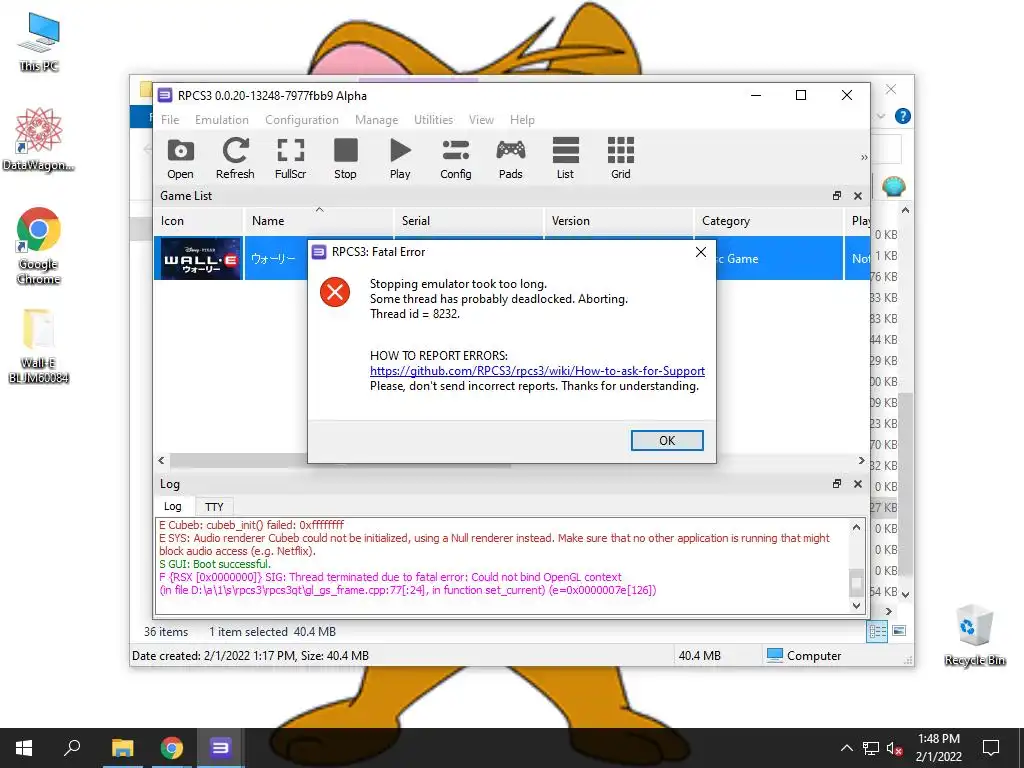Click the red error icon in dialog
The height and width of the screenshot is (768, 1024).
[335, 292]
